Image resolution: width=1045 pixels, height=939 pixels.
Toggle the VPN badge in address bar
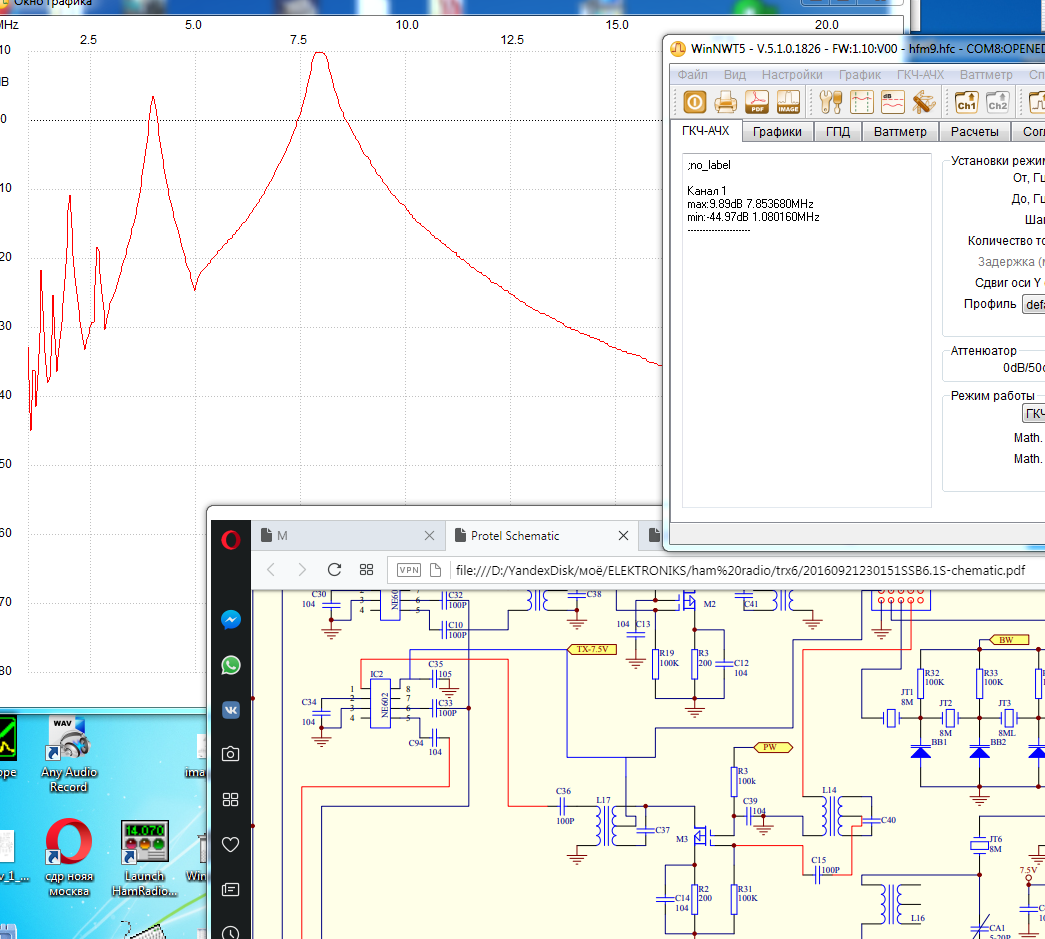click(409, 570)
